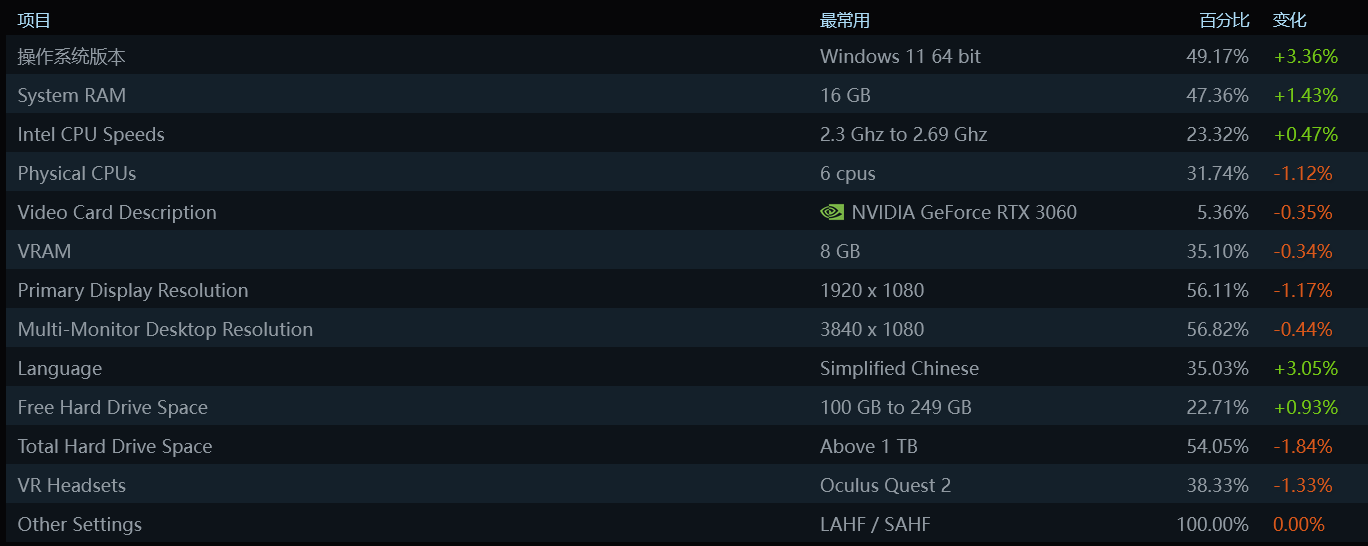Screen dimensions: 1368x546
Task: Expand the Other Settings row
Action: [x=683, y=524]
